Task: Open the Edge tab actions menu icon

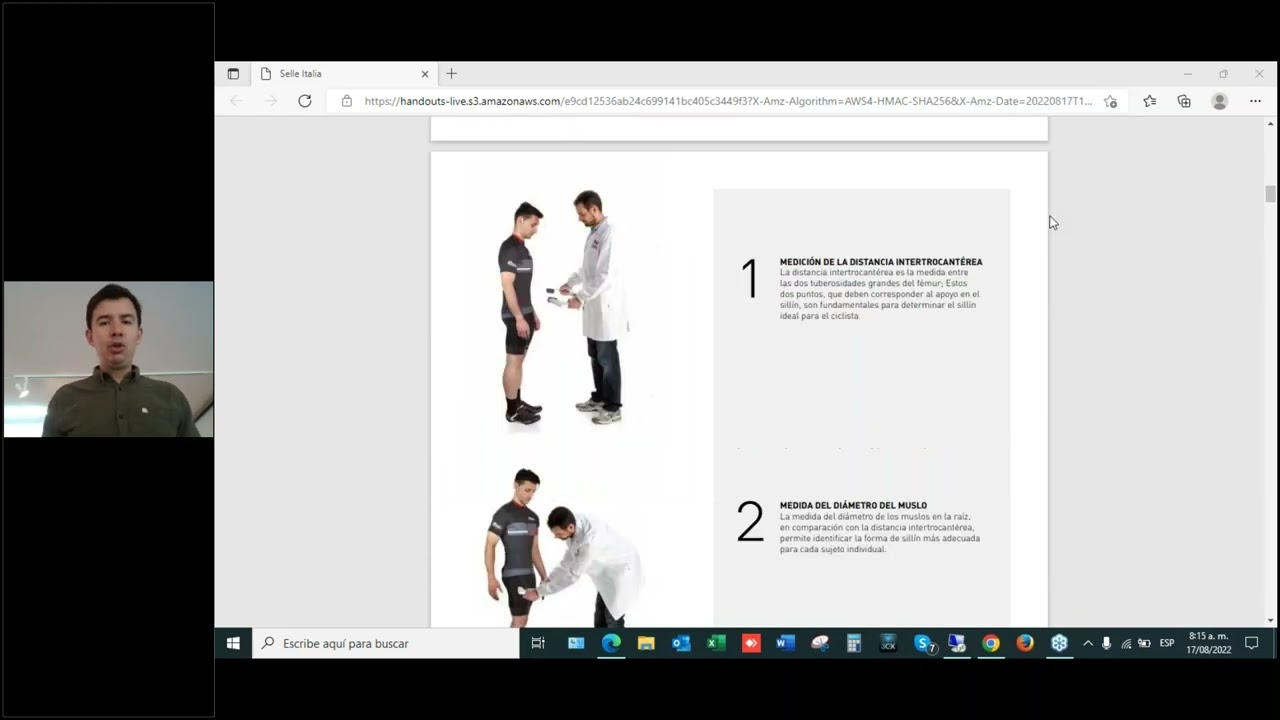Action: 233,74
